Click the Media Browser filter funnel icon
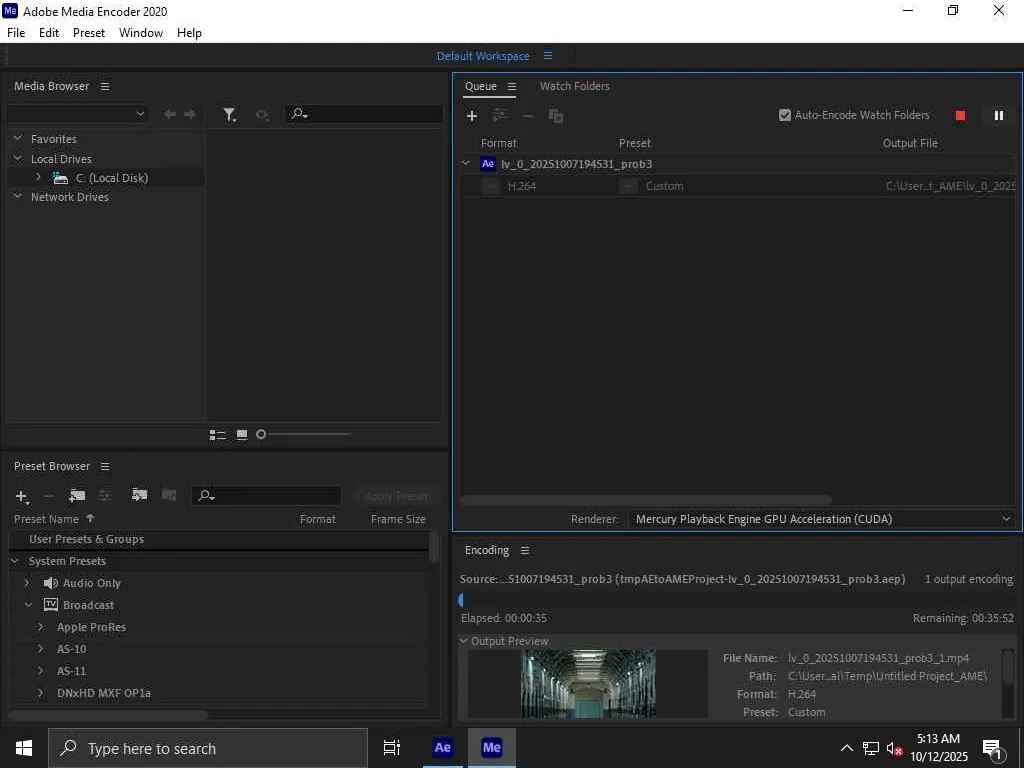The image size is (1024, 768). point(229,115)
